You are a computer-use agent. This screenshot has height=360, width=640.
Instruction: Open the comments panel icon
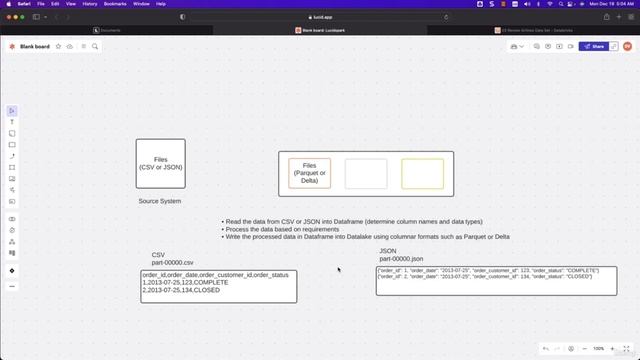pos(536,47)
